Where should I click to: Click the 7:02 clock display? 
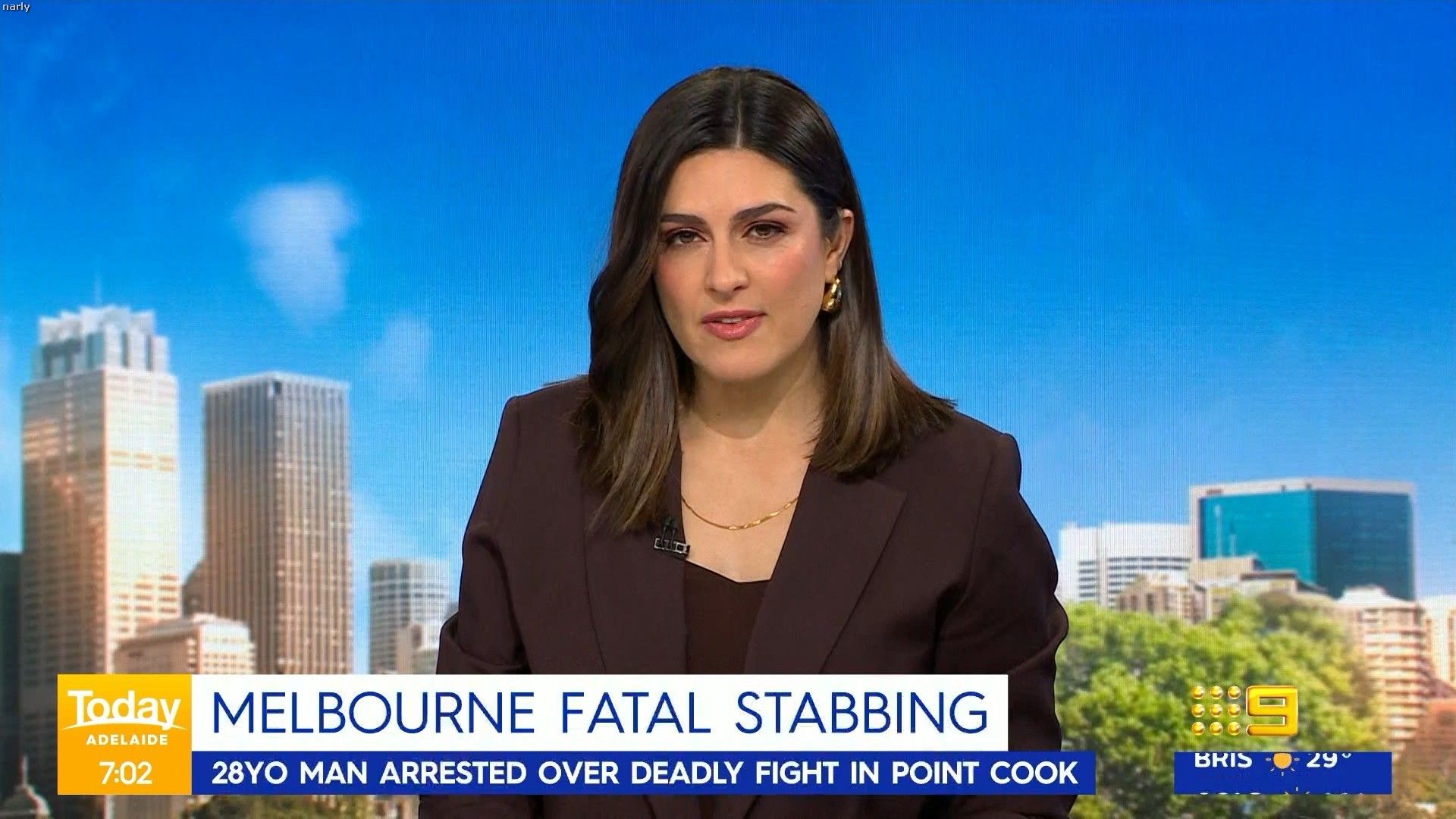pos(124,774)
